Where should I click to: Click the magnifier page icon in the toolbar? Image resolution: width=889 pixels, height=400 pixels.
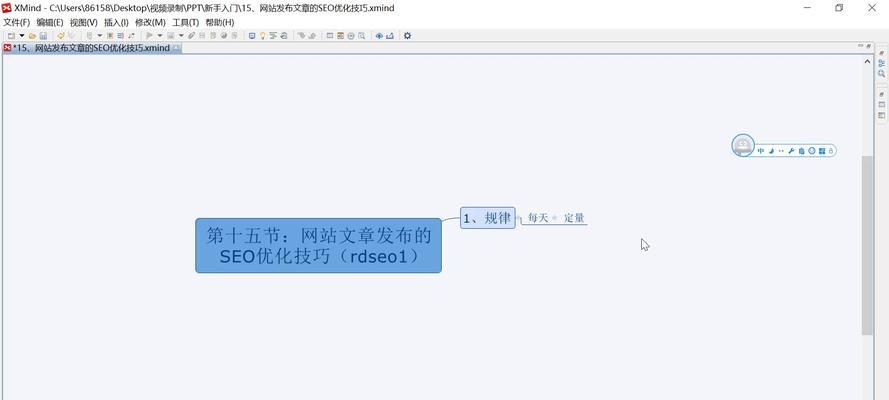coord(362,36)
